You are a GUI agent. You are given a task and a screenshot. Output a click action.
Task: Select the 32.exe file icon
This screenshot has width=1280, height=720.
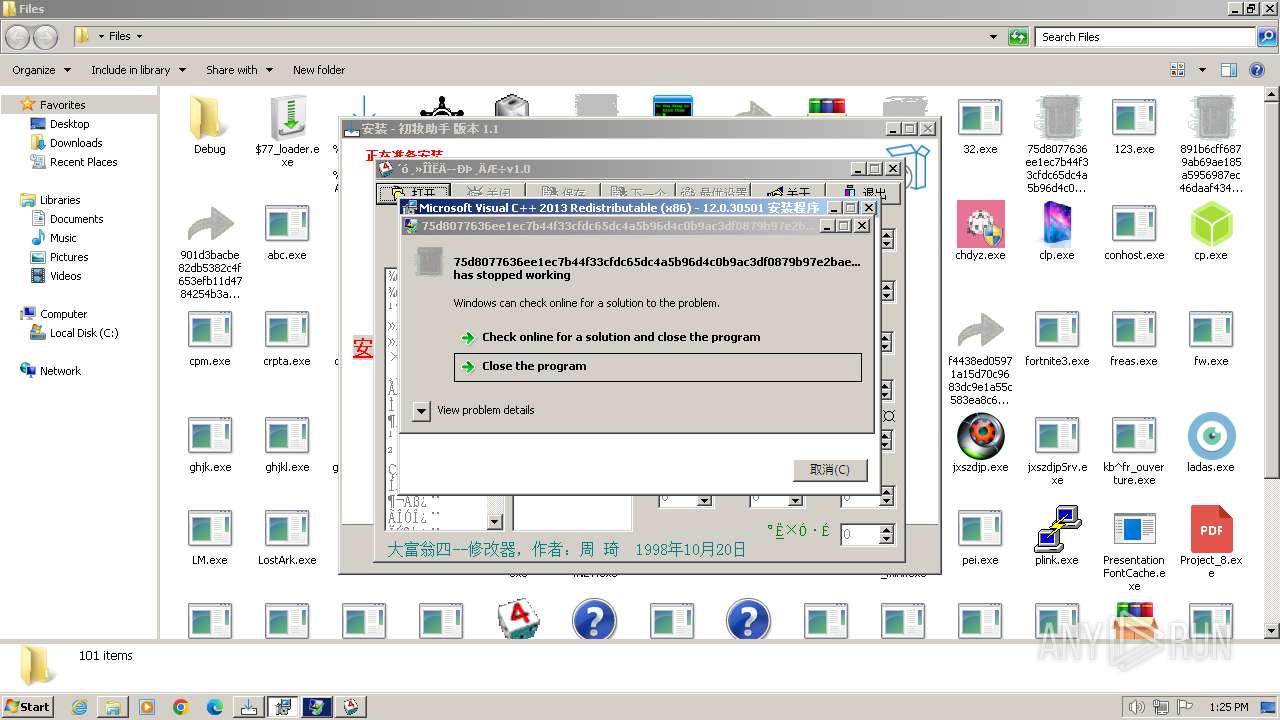tap(980, 118)
